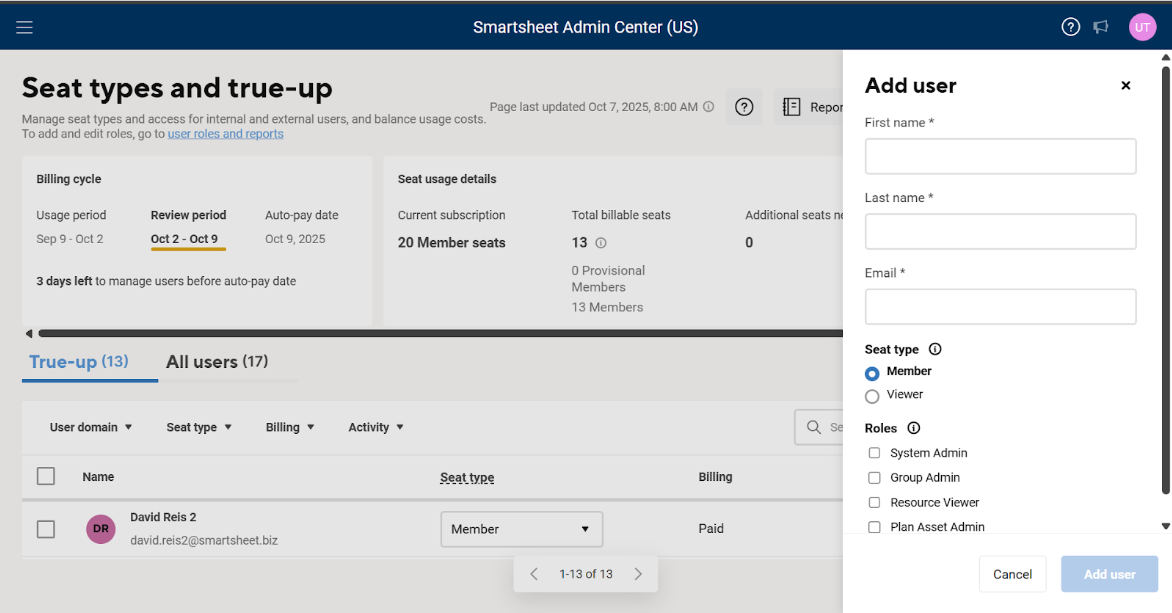Open the Activity filter dropdown
This screenshot has width=1172, height=613.
(x=375, y=427)
